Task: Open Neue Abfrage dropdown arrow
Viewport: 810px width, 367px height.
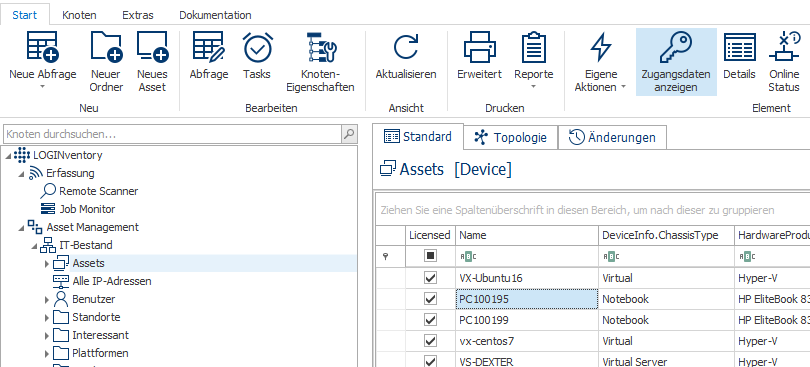Action: click(x=43, y=86)
